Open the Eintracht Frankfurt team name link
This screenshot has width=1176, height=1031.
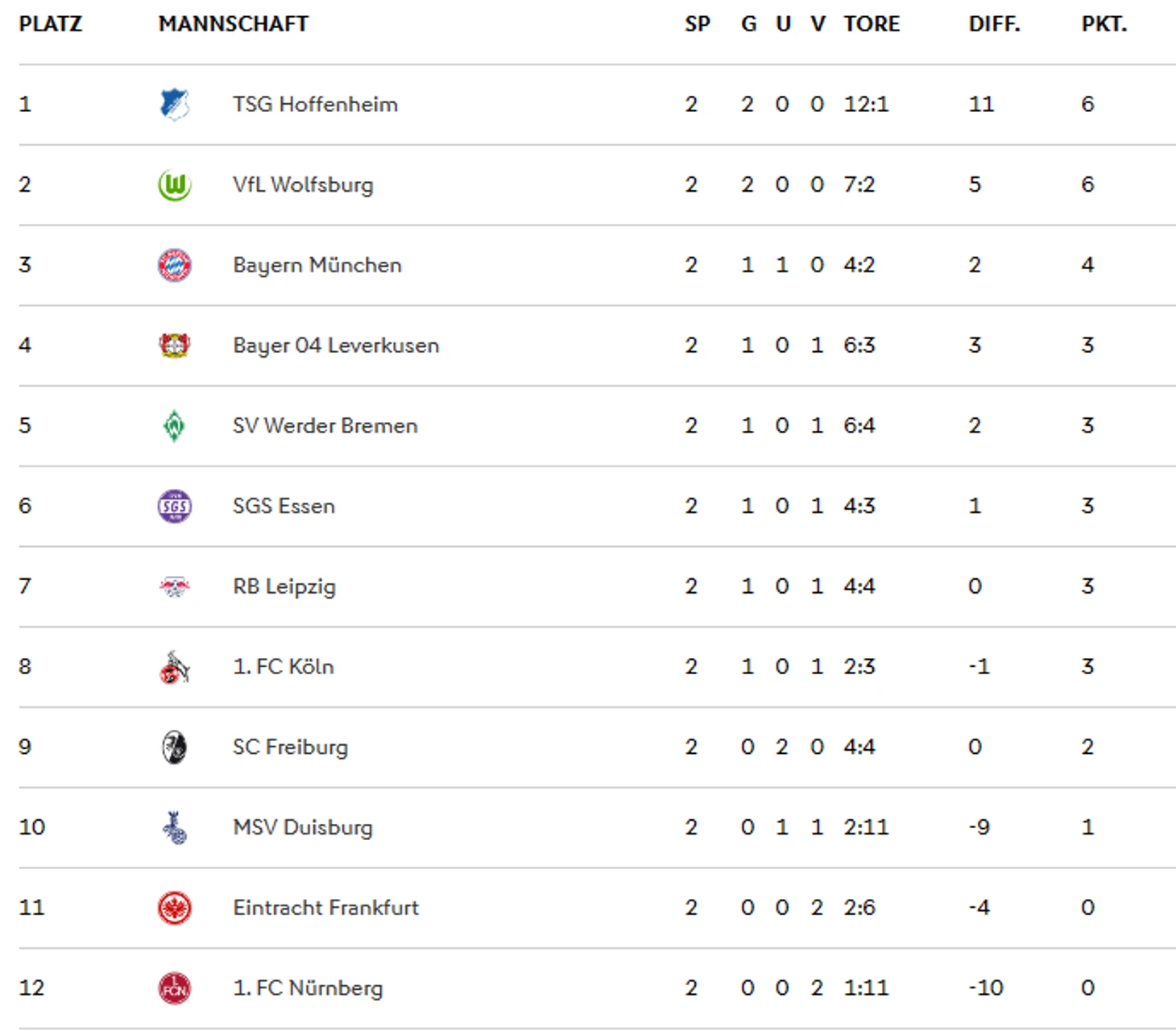[x=325, y=908]
